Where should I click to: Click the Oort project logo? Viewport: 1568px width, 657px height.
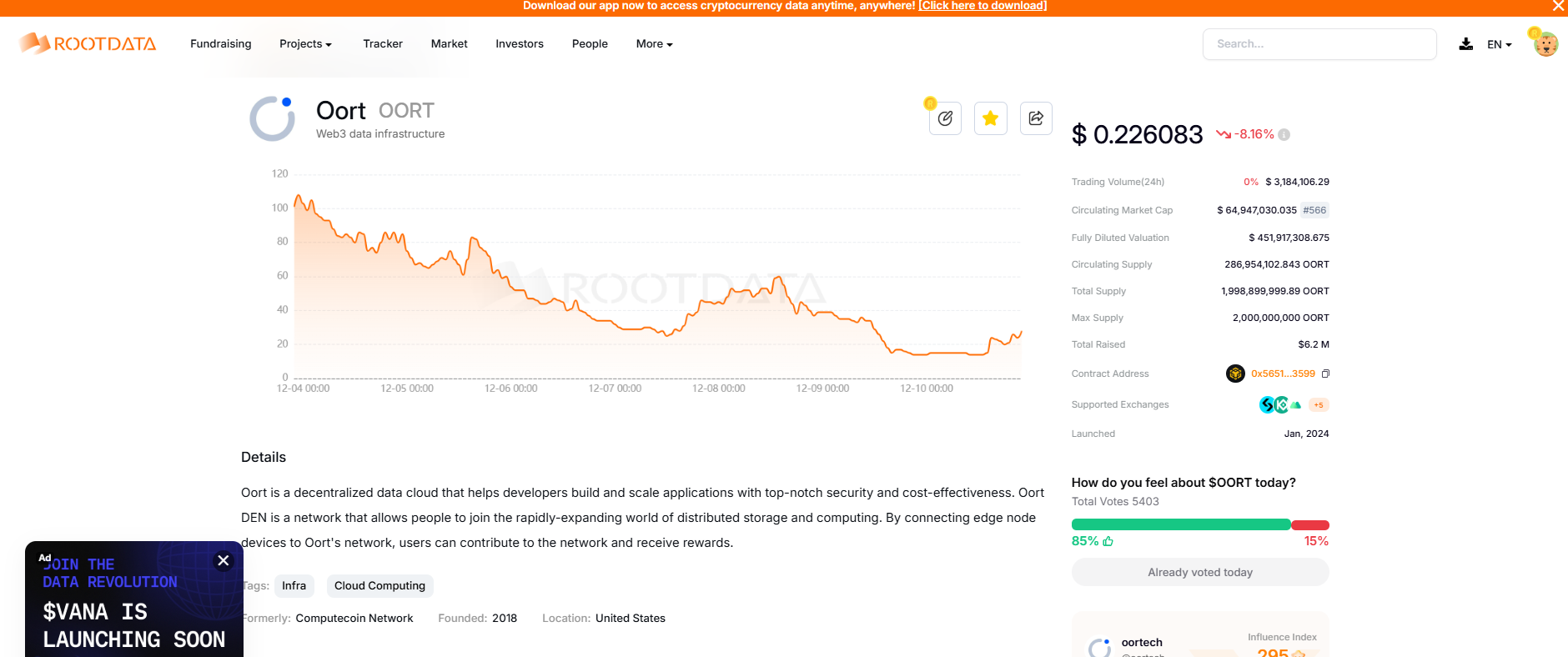point(272,118)
